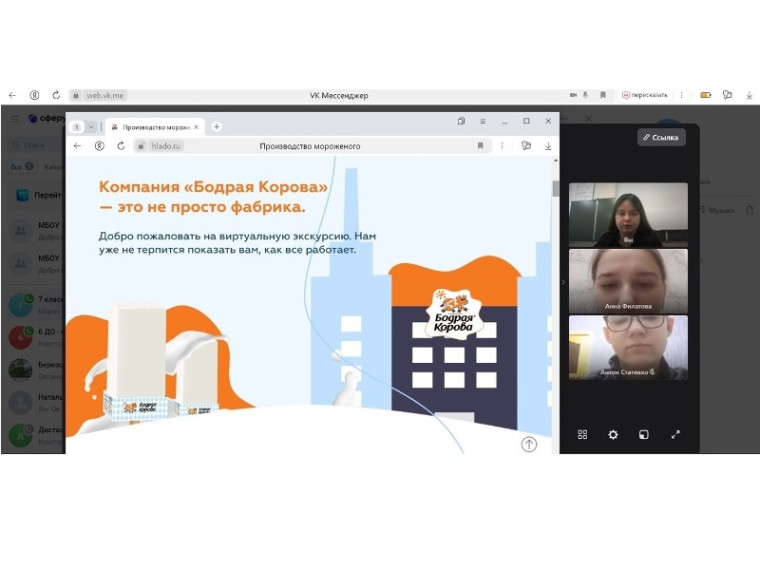The width and height of the screenshot is (760, 570).
Task: Select the 'Все' chats filter tab
Action: coord(22,167)
